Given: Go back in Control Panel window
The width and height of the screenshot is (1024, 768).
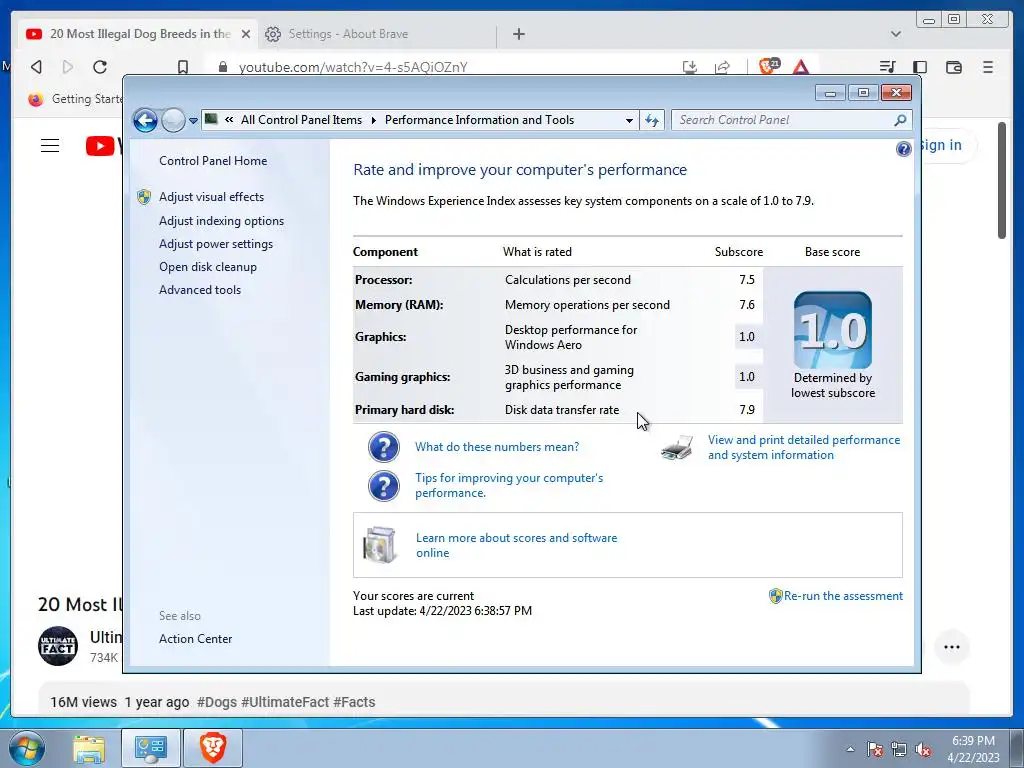Looking at the screenshot, I should pyautogui.click(x=145, y=120).
